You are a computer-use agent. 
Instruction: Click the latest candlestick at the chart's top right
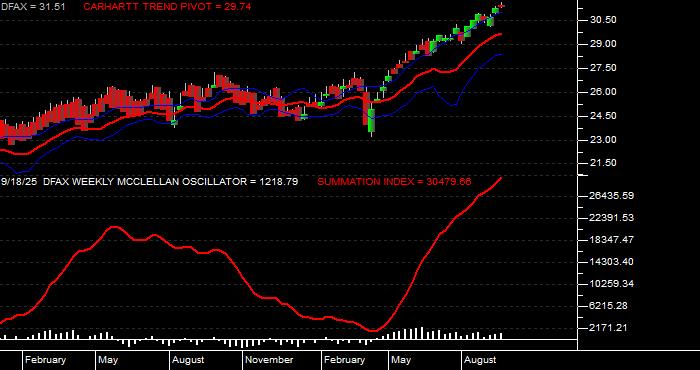click(x=502, y=5)
